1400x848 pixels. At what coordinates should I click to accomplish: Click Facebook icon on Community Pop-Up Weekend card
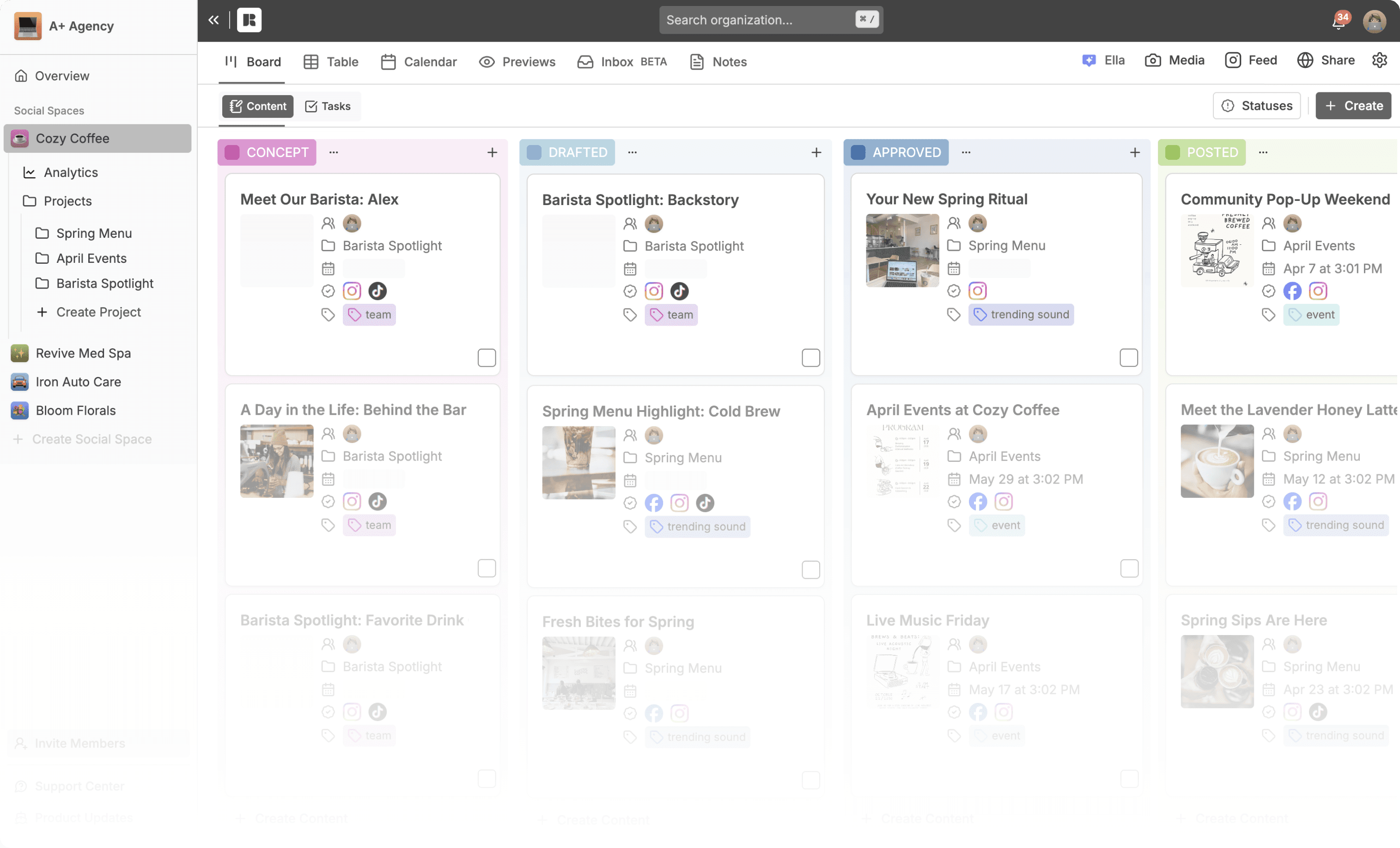tap(1292, 291)
